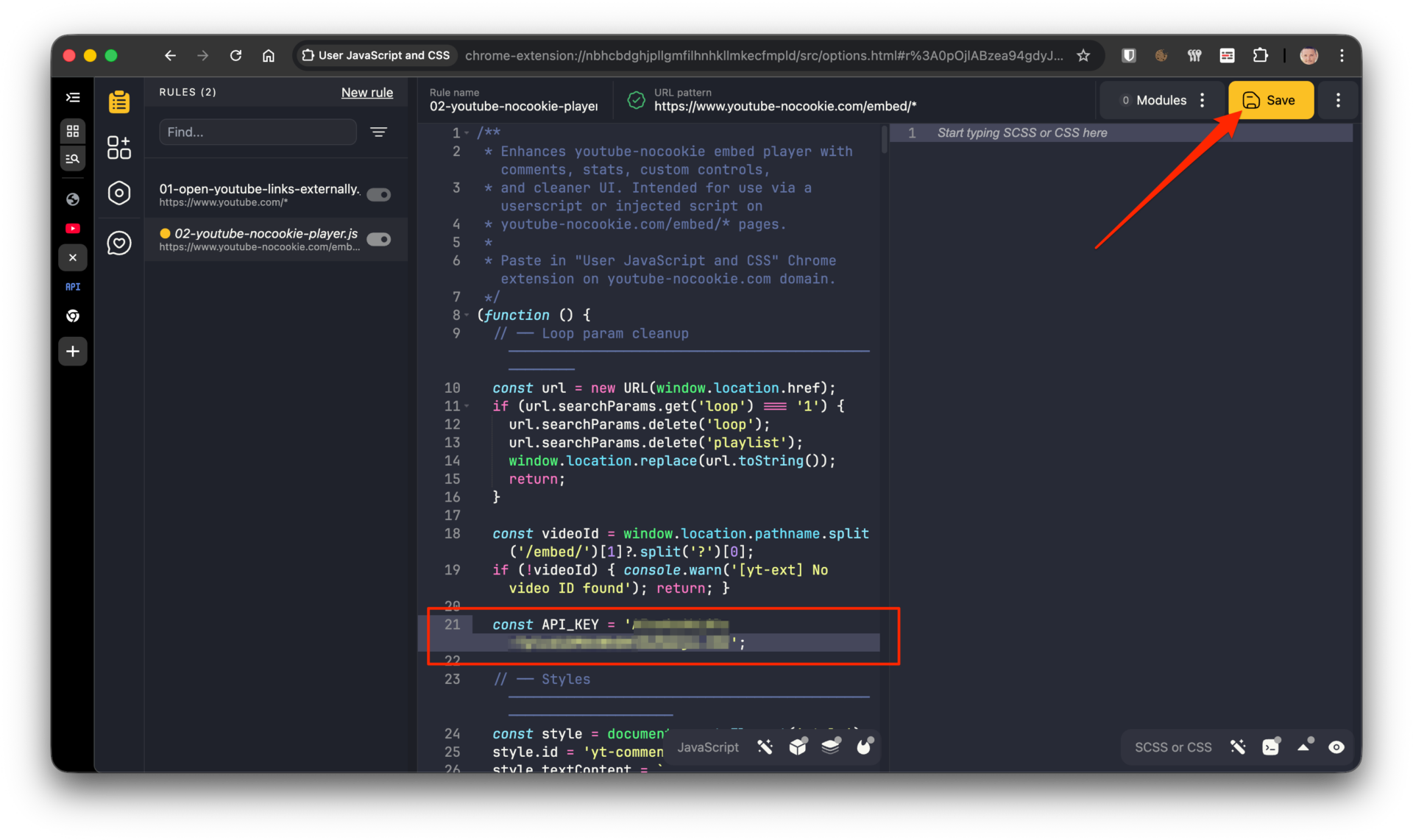Collapse the comment block fold at line 1

click(x=467, y=133)
